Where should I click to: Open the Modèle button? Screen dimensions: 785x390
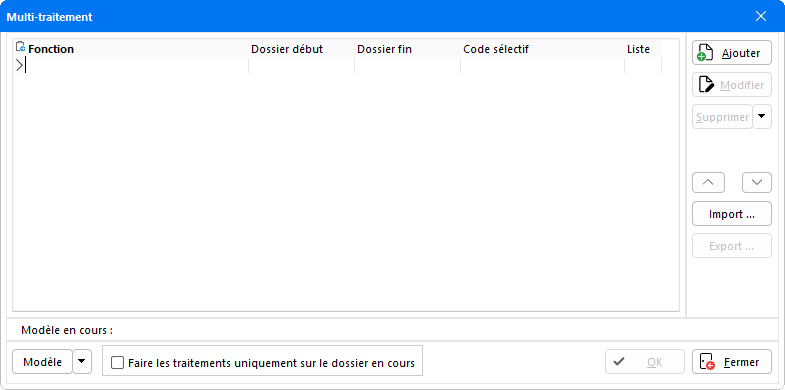(42, 362)
